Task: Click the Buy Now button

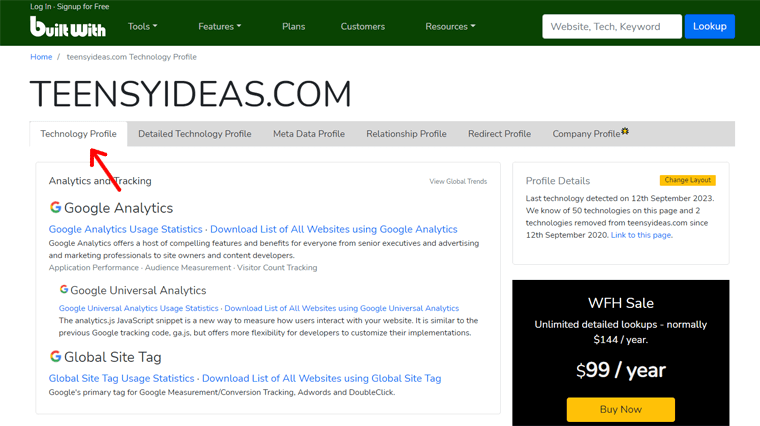Action: (x=620, y=410)
